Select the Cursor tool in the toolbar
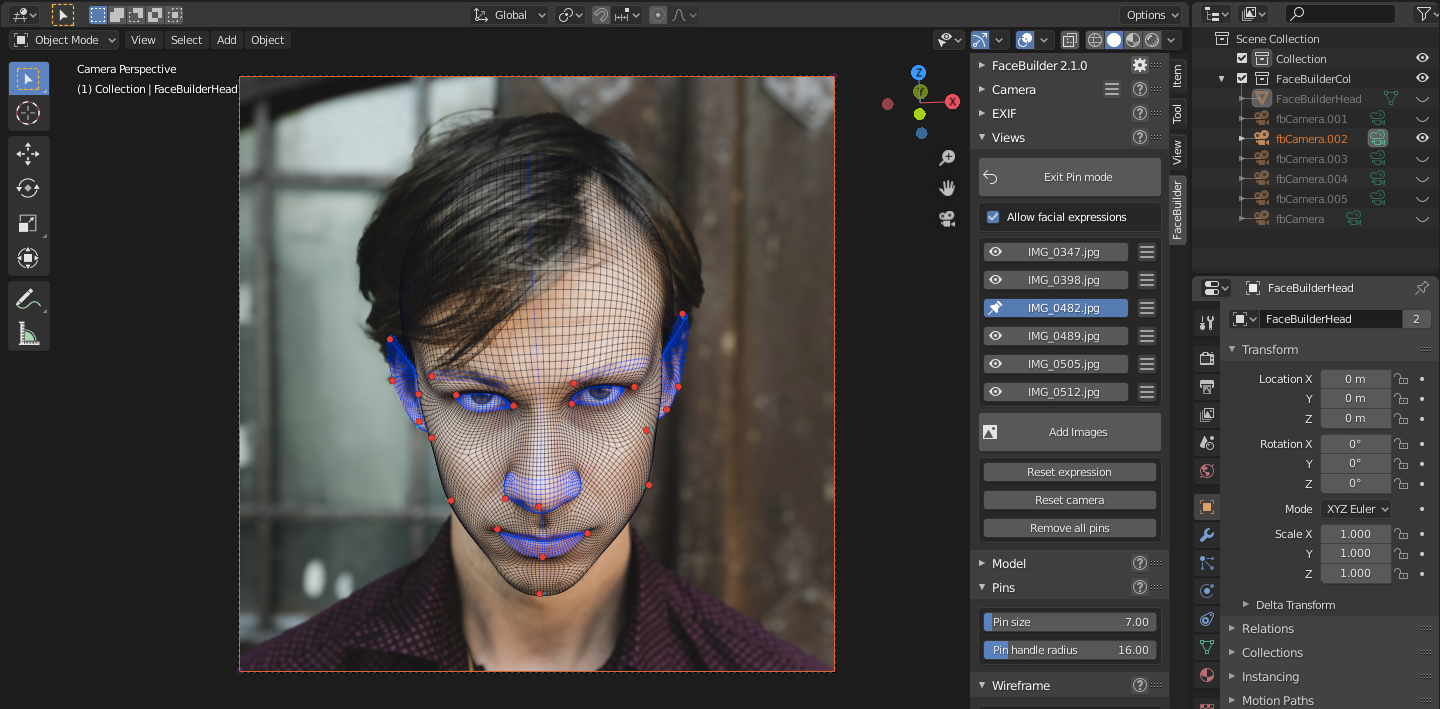The height and width of the screenshot is (709, 1440). (28, 113)
